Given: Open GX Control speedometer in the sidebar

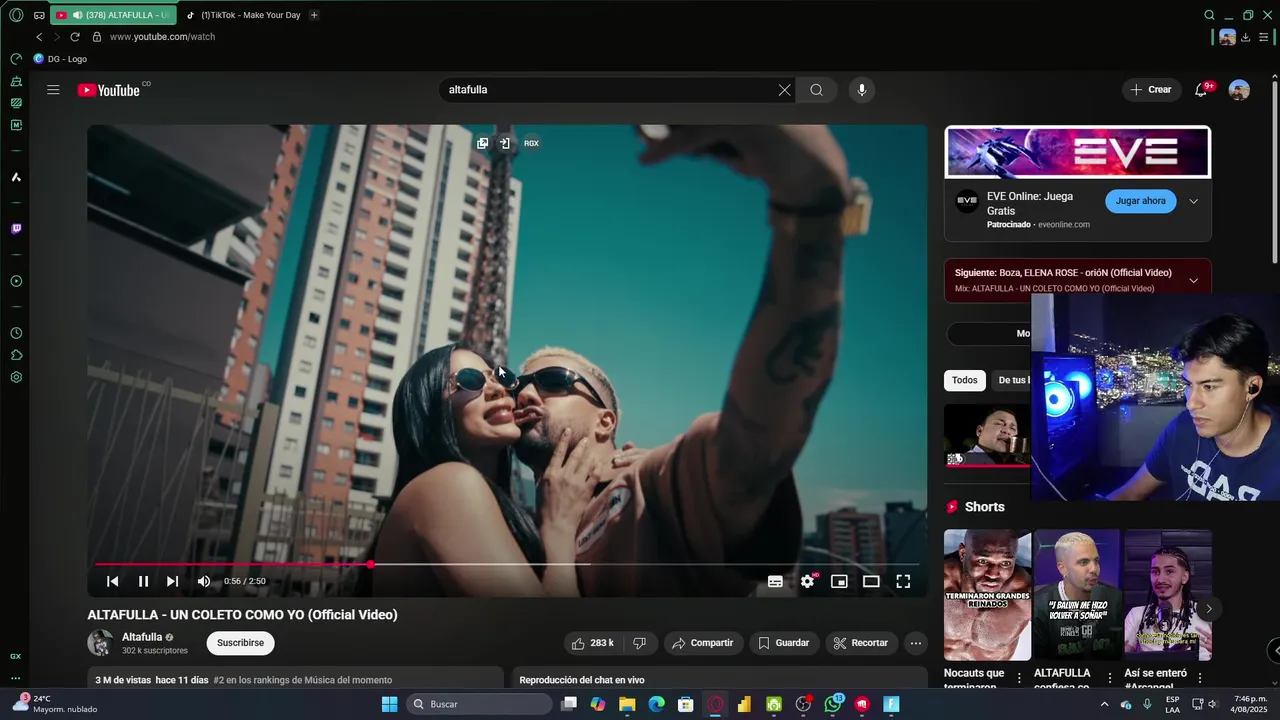Looking at the screenshot, I should (16, 59).
